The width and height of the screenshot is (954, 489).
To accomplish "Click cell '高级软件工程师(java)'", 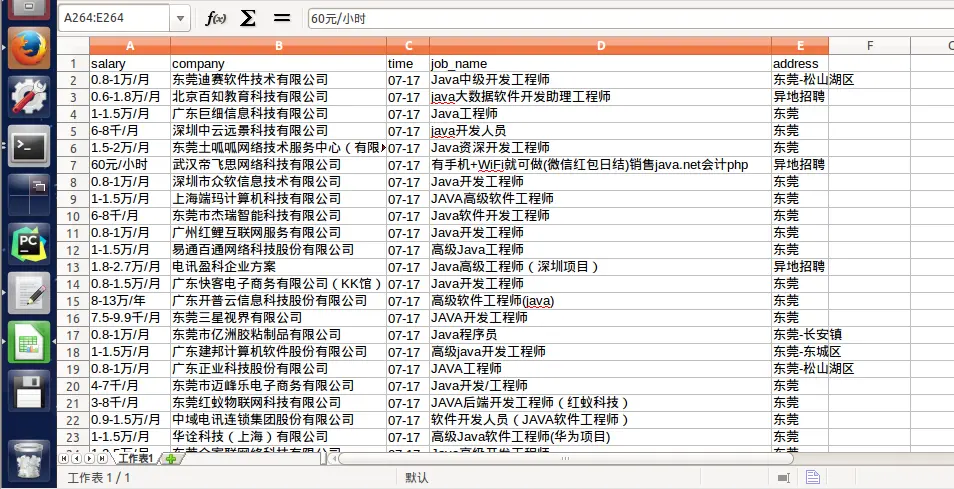I will point(601,302).
